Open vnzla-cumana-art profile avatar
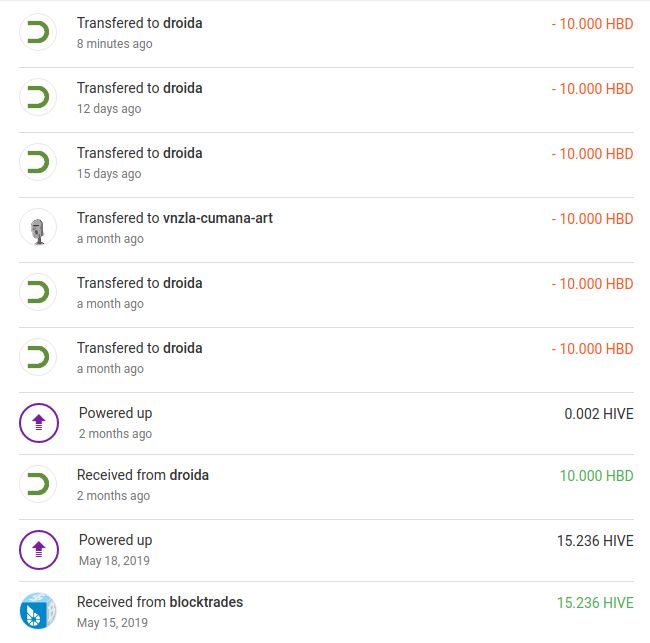This screenshot has width=650, height=643. [38, 228]
